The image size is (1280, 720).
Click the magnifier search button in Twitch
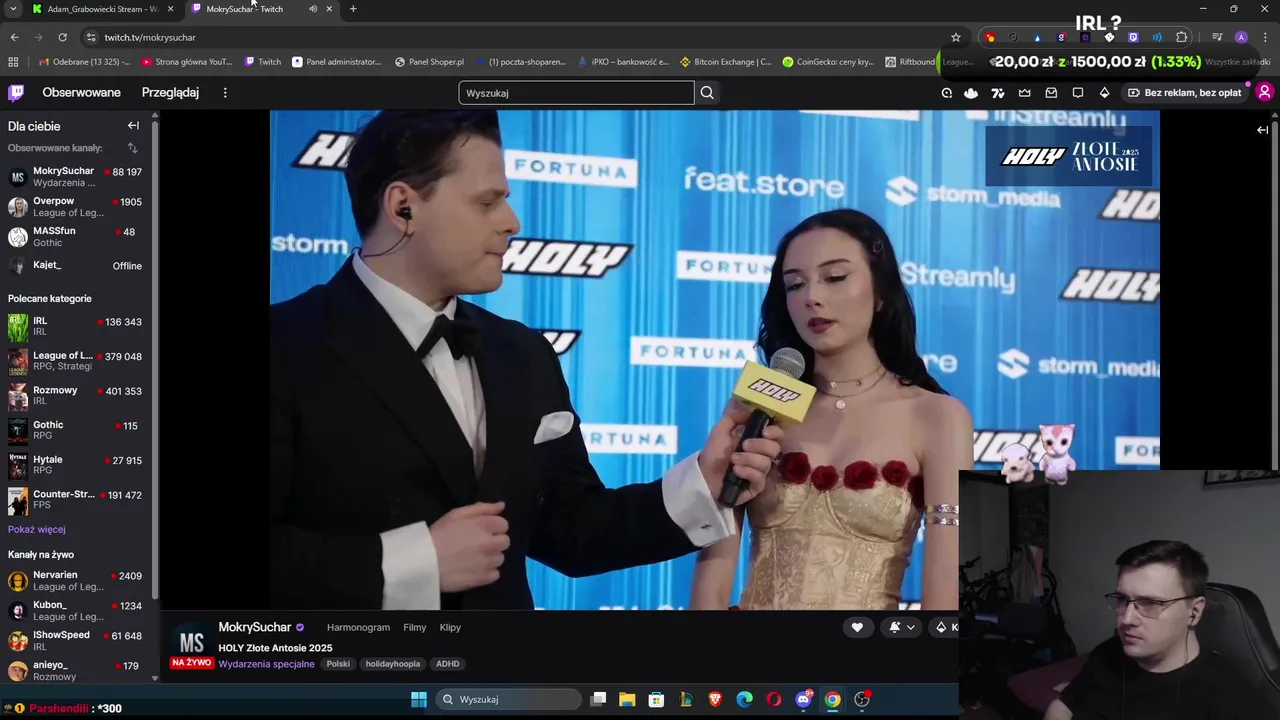click(x=707, y=93)
